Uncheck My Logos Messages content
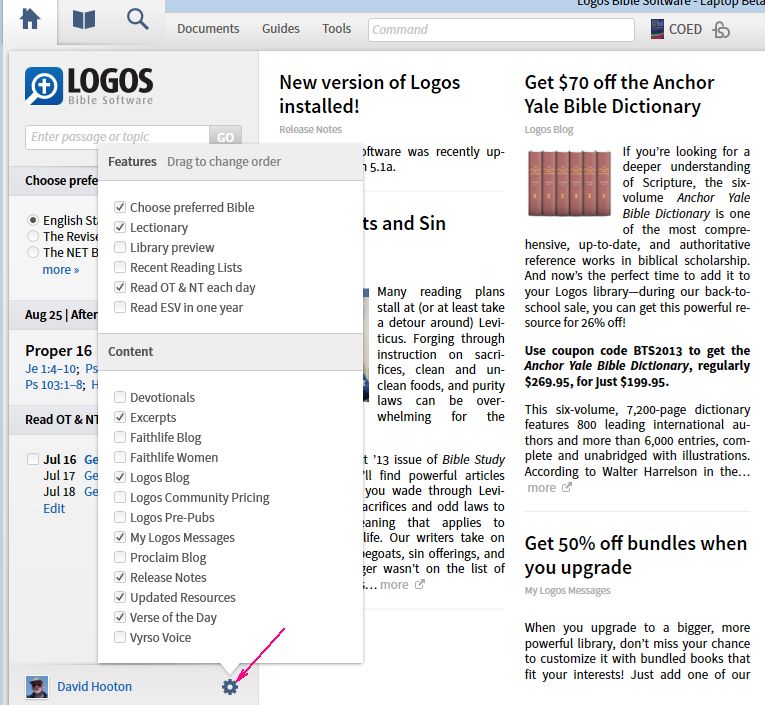The image size is (765, 705). [120, 537]
